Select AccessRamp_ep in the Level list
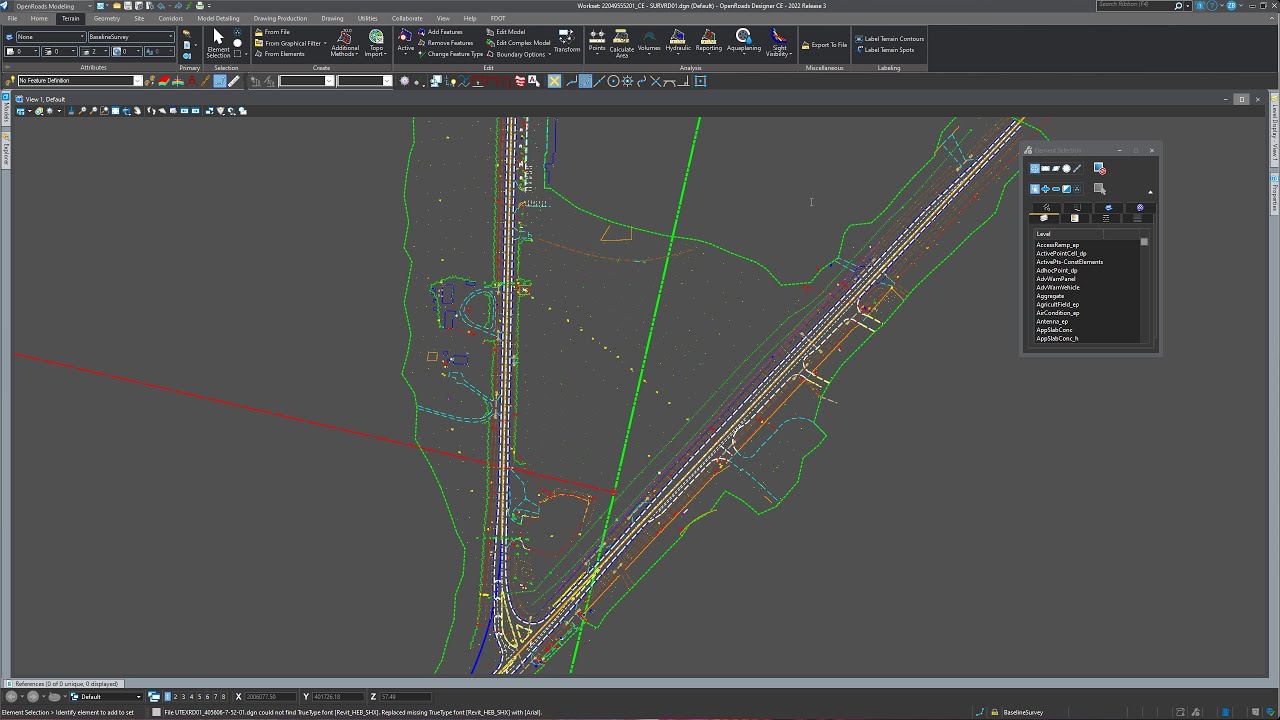 click(x=1057, y=245)
